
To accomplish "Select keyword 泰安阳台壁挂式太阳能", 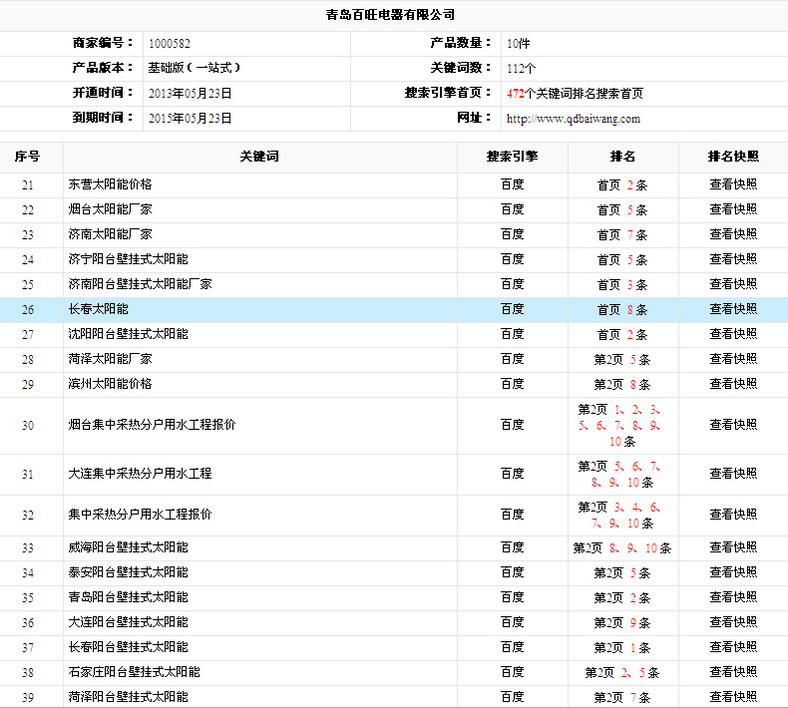I will pyautogui.click(x=128, y=572).
